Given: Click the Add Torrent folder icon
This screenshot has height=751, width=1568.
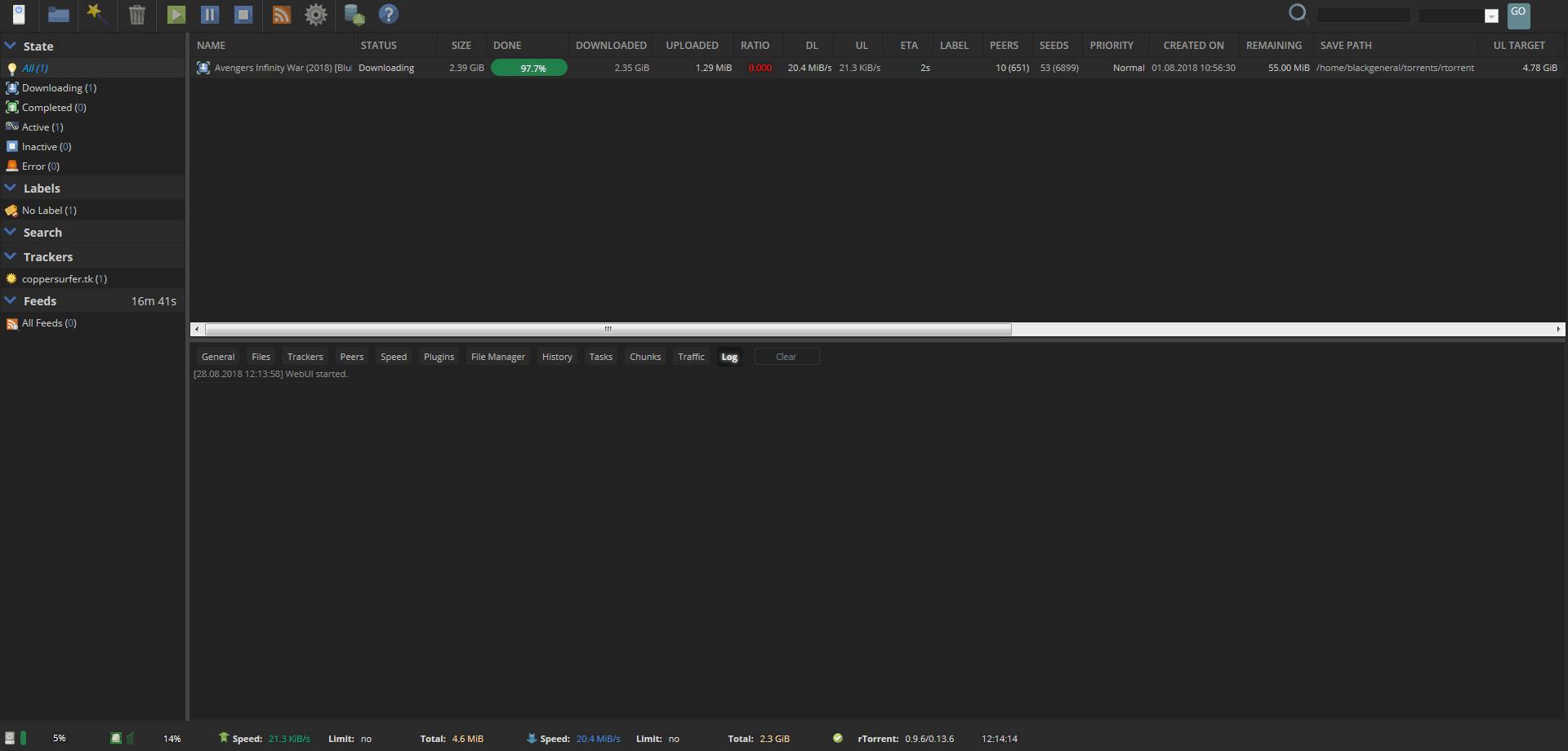Looking at the screenshot, I should tap(58, 15).
